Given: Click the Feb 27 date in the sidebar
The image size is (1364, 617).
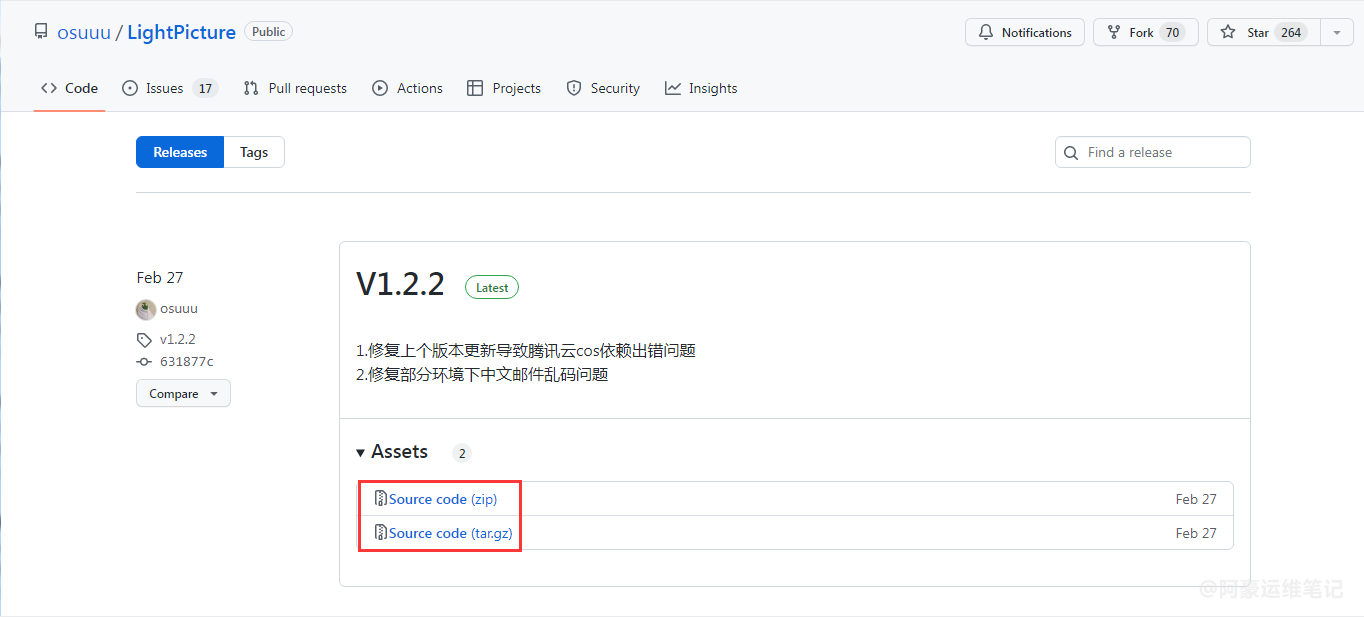Looking at the screenshot, I should tap(160, 278).
